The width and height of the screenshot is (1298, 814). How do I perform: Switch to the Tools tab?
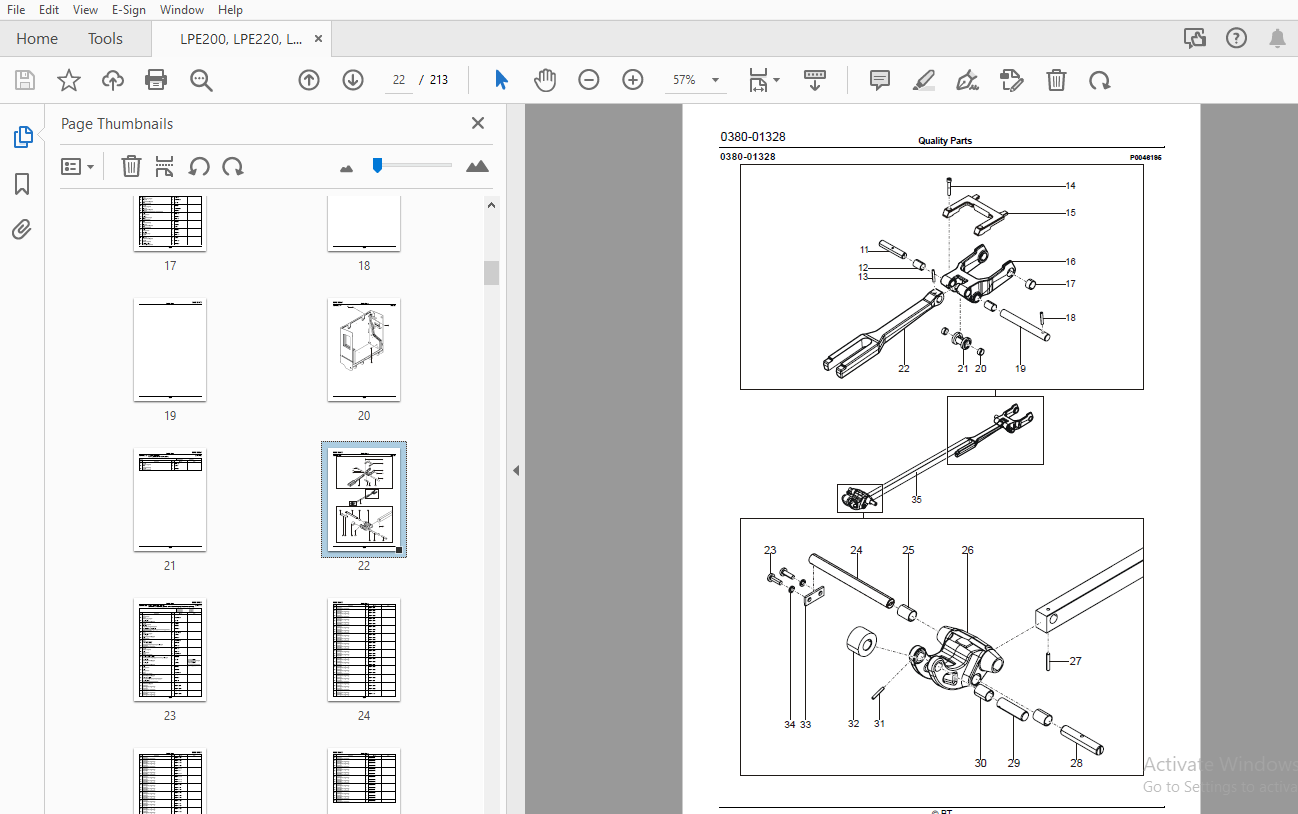tap(105, 39)
